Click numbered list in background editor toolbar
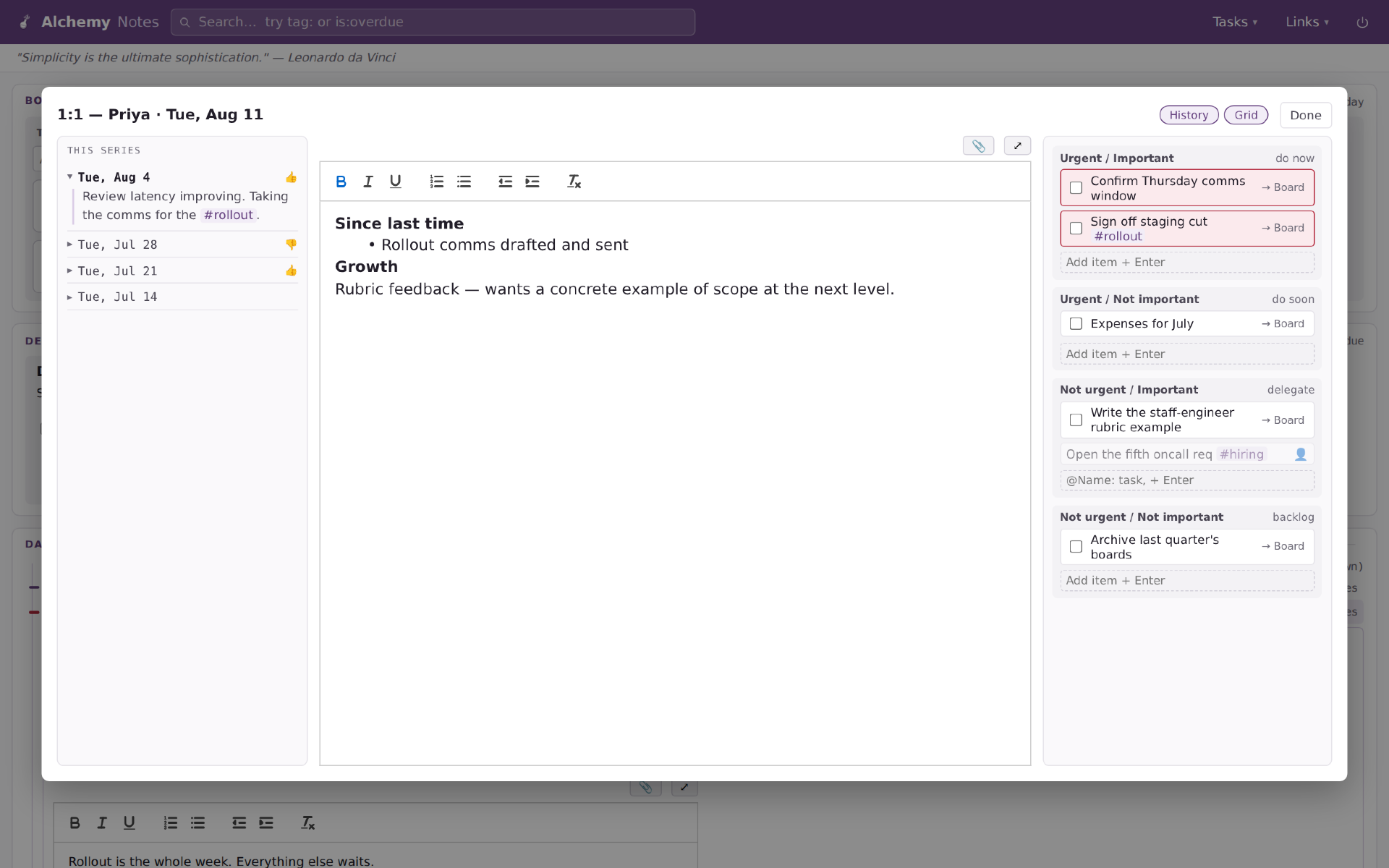 [170, 823]
